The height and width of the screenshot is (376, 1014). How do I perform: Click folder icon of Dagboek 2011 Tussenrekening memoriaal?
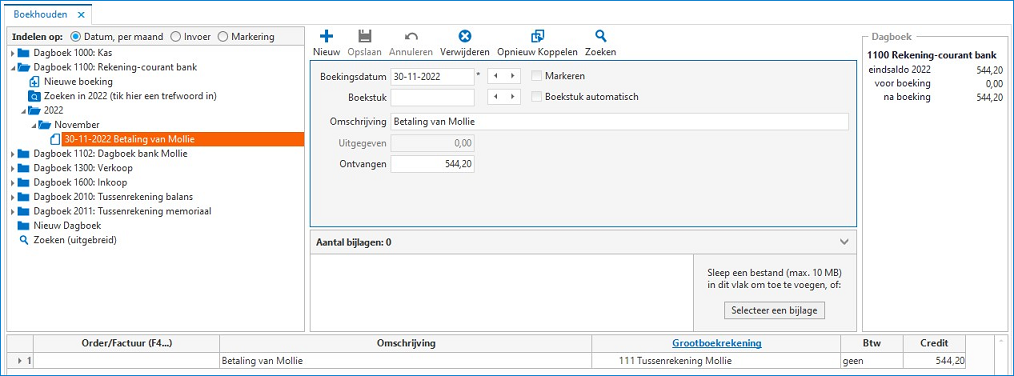[x=24, y=211]
